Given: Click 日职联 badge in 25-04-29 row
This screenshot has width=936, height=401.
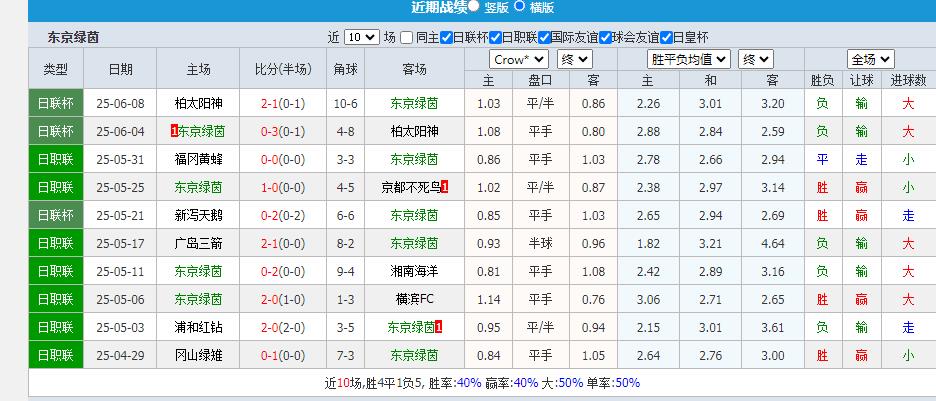Looking at the screenshot, I should 55,355.
